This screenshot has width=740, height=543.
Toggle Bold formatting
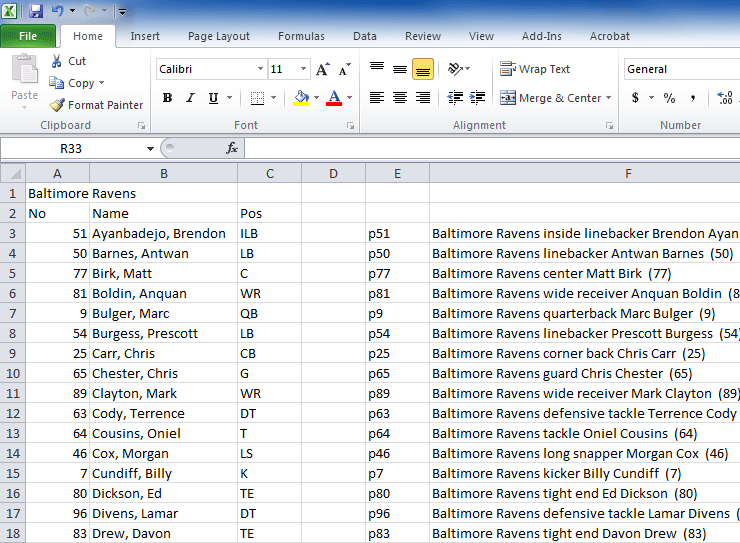[x=168, y=98]
